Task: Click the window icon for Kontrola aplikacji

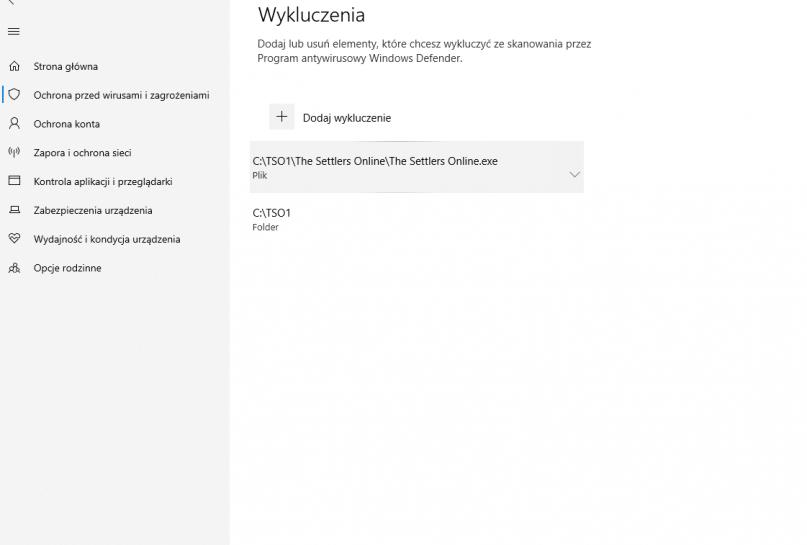Action: coord(14,181)
